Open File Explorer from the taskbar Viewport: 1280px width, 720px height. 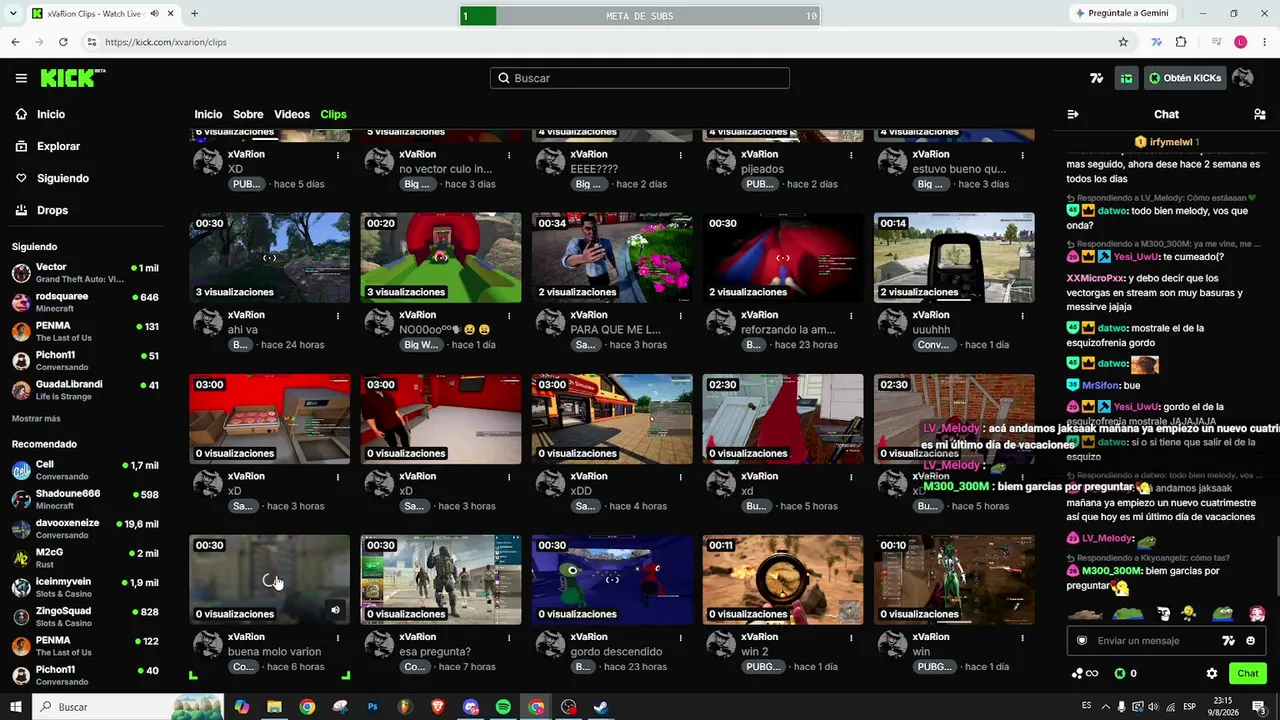click(274, 707)
